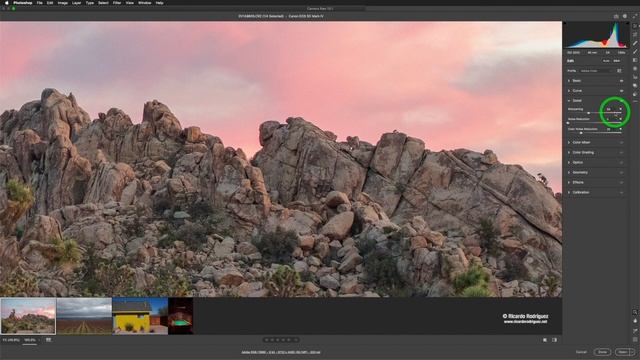Select the dark green-lit pool thumbnail

click(x=181, y=316)
